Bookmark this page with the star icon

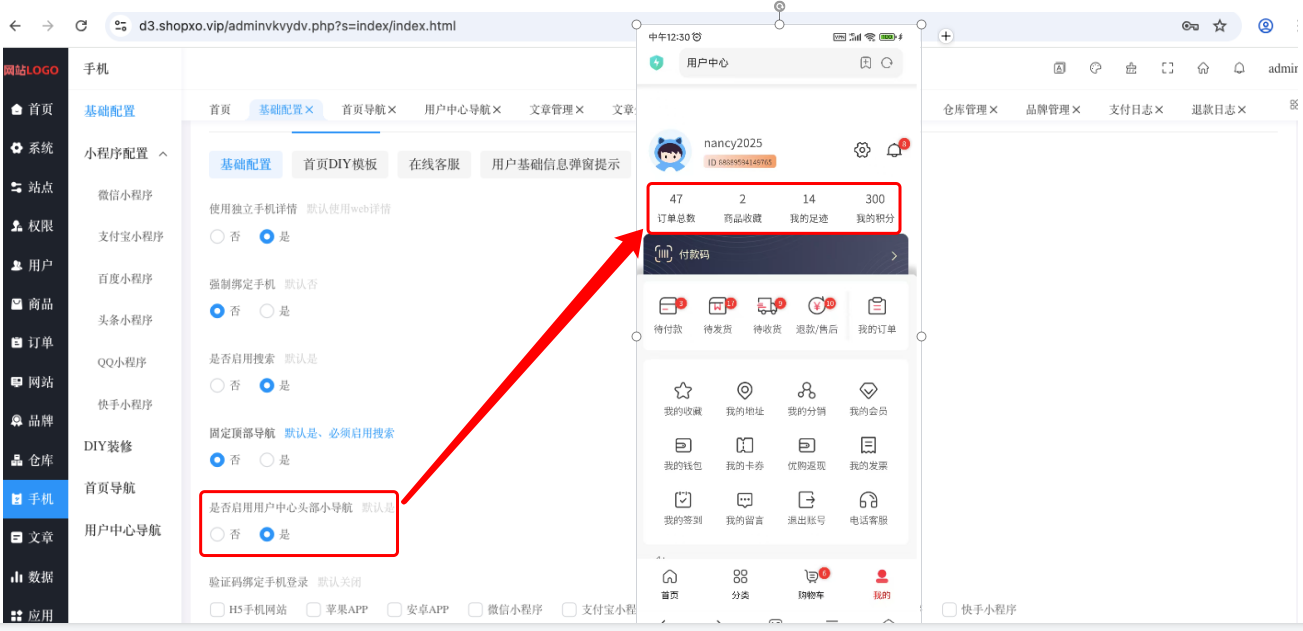(1220, 26)
